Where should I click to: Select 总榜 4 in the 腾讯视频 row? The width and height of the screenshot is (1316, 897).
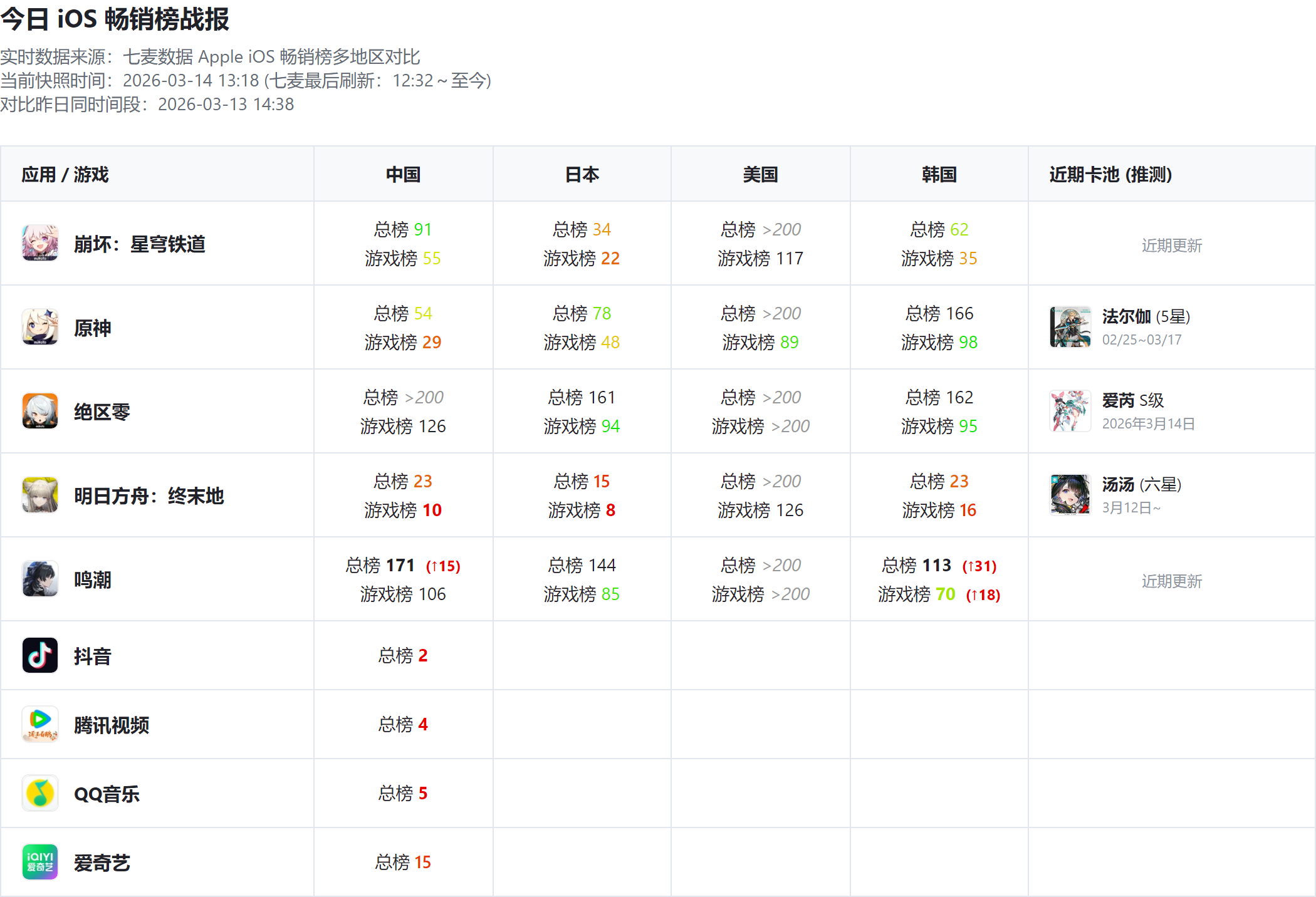(x=403, y=724)
